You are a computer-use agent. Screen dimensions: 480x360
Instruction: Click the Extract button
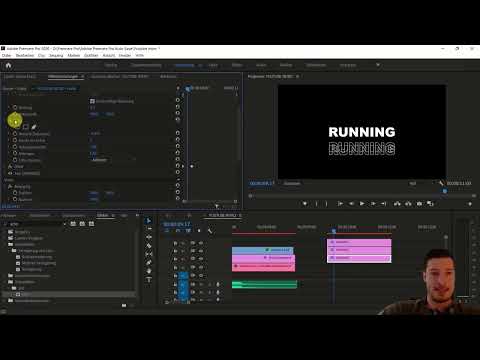tap(408, 204)
